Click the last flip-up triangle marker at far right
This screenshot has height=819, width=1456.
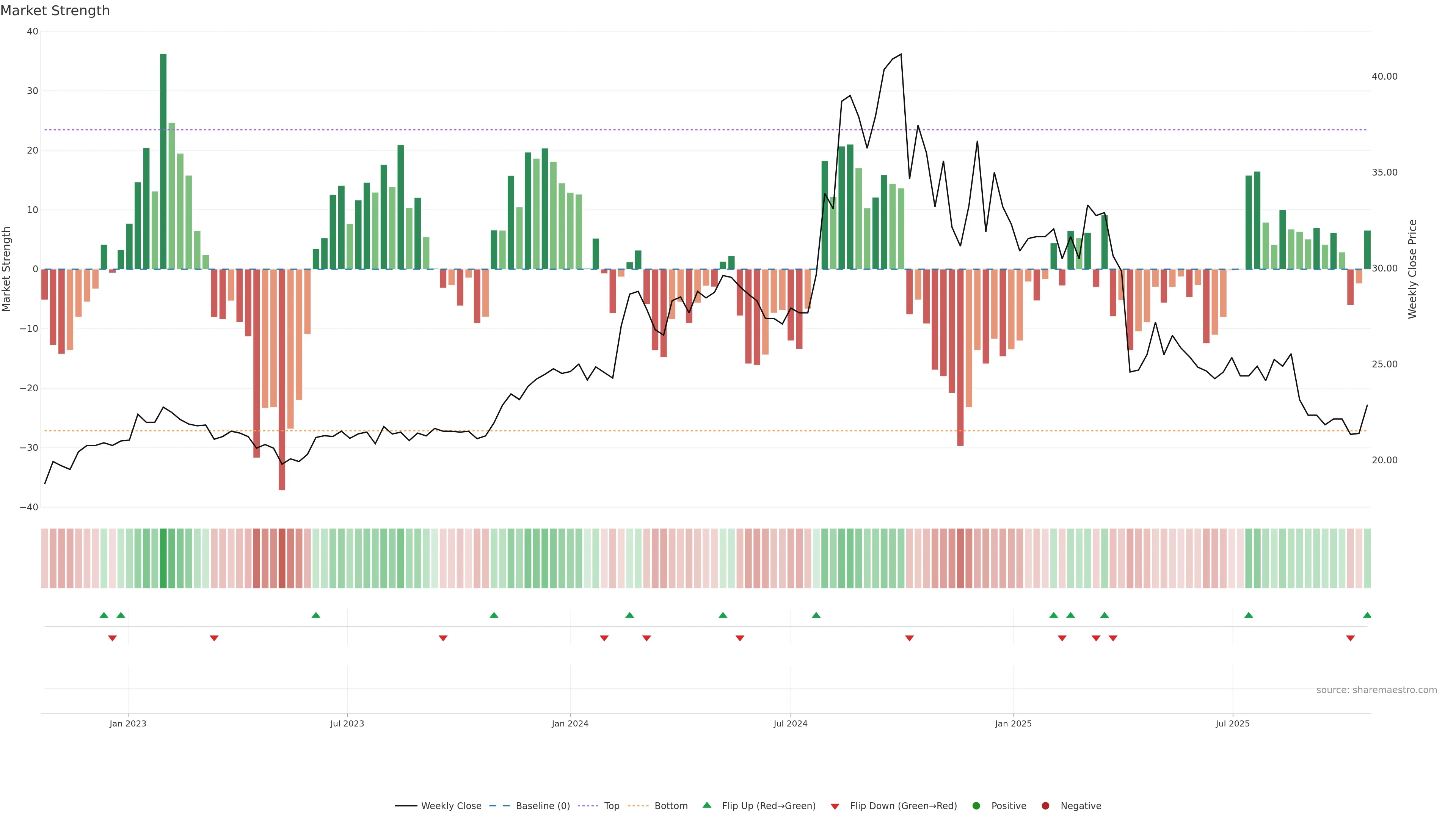(x=1367, y=615)
